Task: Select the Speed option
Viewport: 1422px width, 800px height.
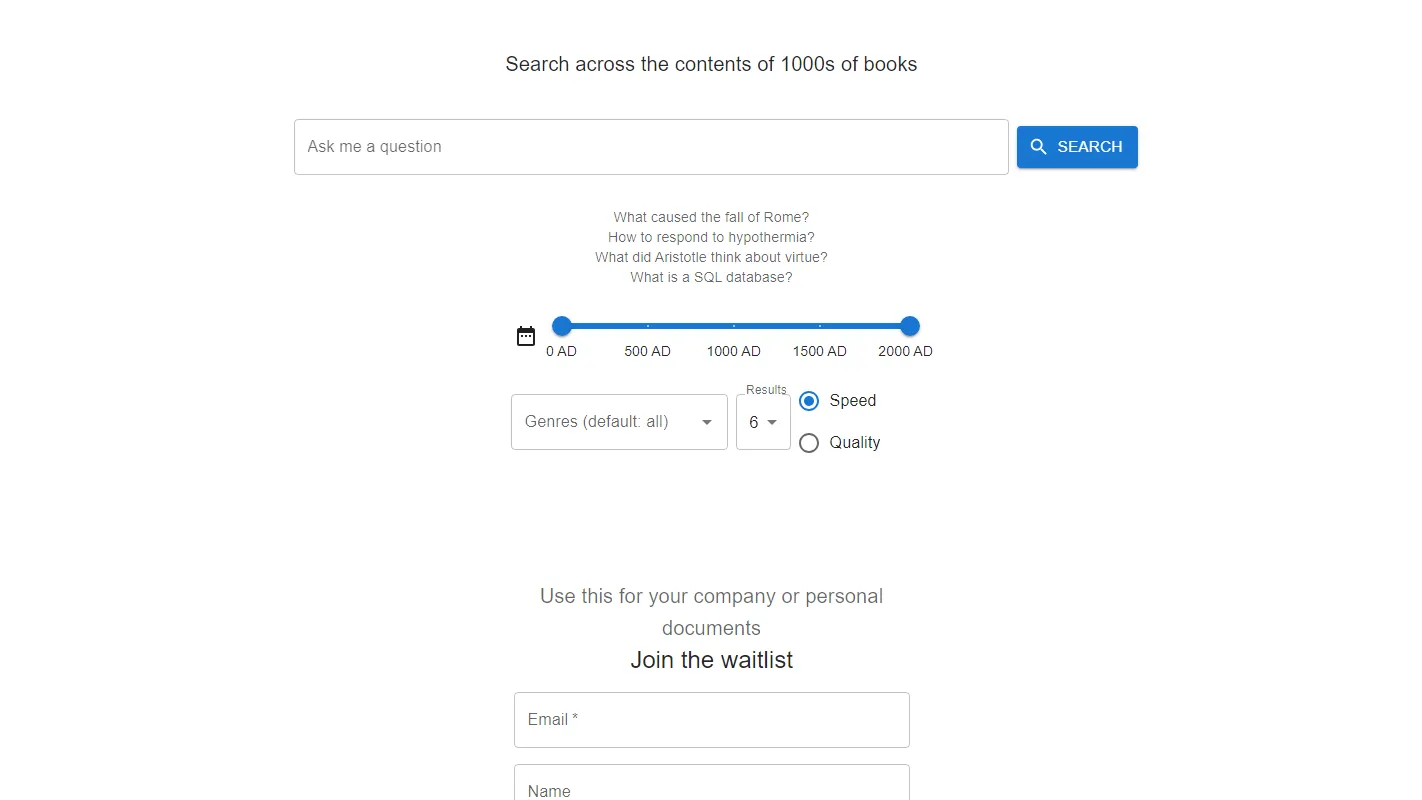Action: pyautogui.click(x=808, y=400)
